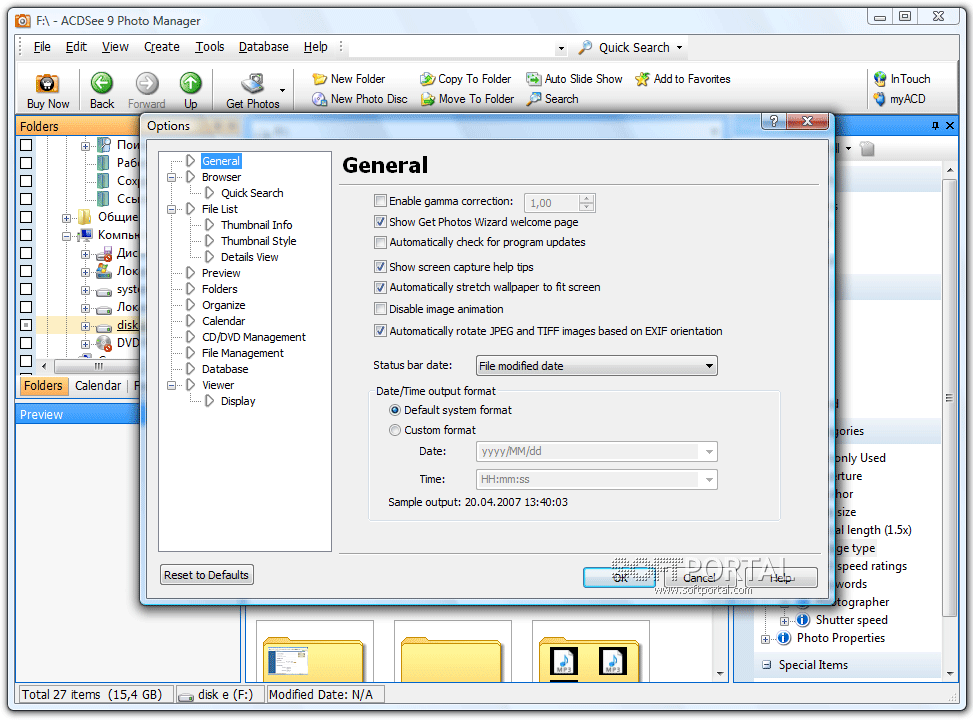Start the Auto Slide Show icon
The height and width of the screenshot is (721, 973).
[534, 79]
